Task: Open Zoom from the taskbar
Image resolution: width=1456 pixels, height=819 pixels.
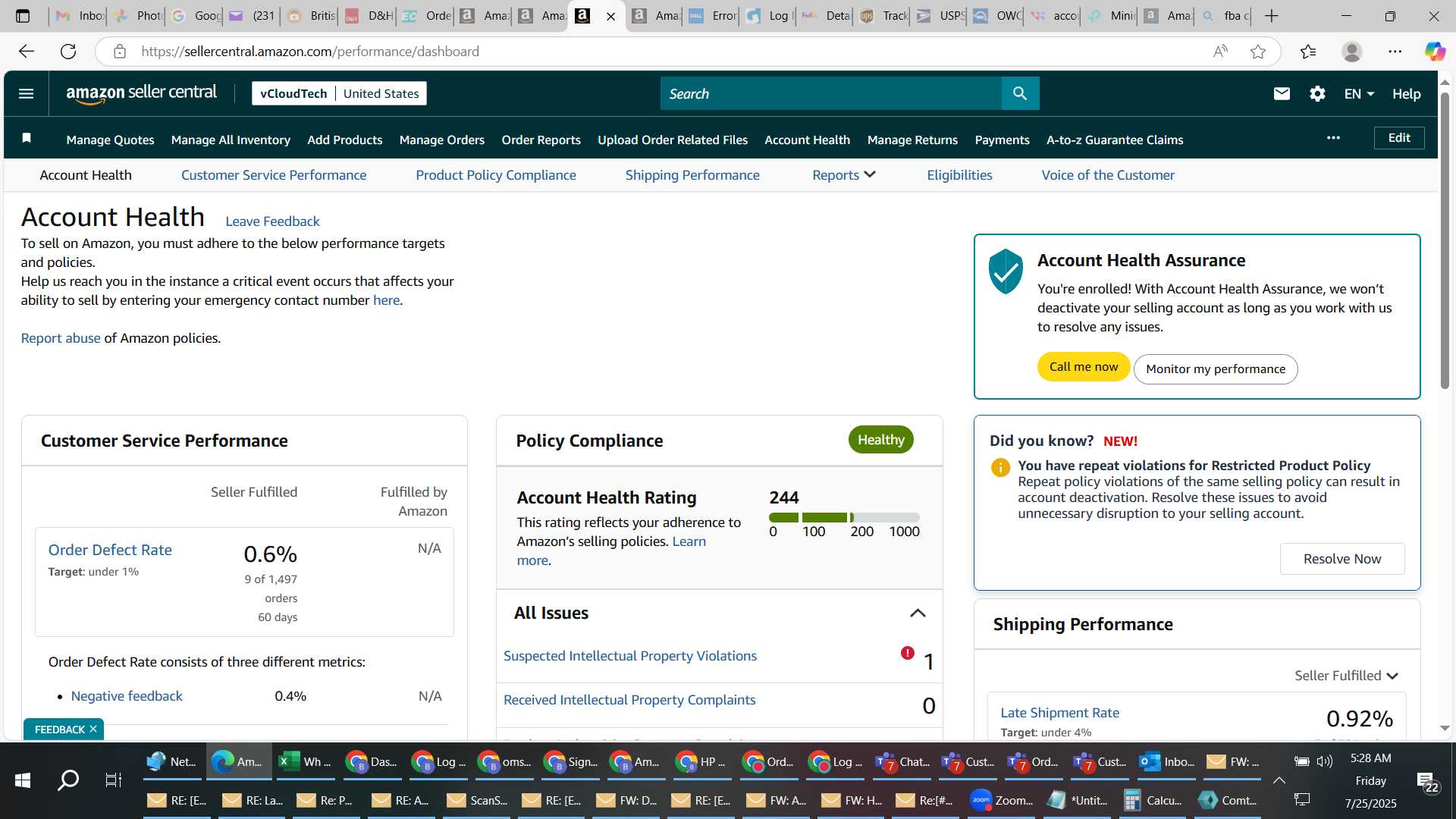Action: click(x=1003, y=800)
